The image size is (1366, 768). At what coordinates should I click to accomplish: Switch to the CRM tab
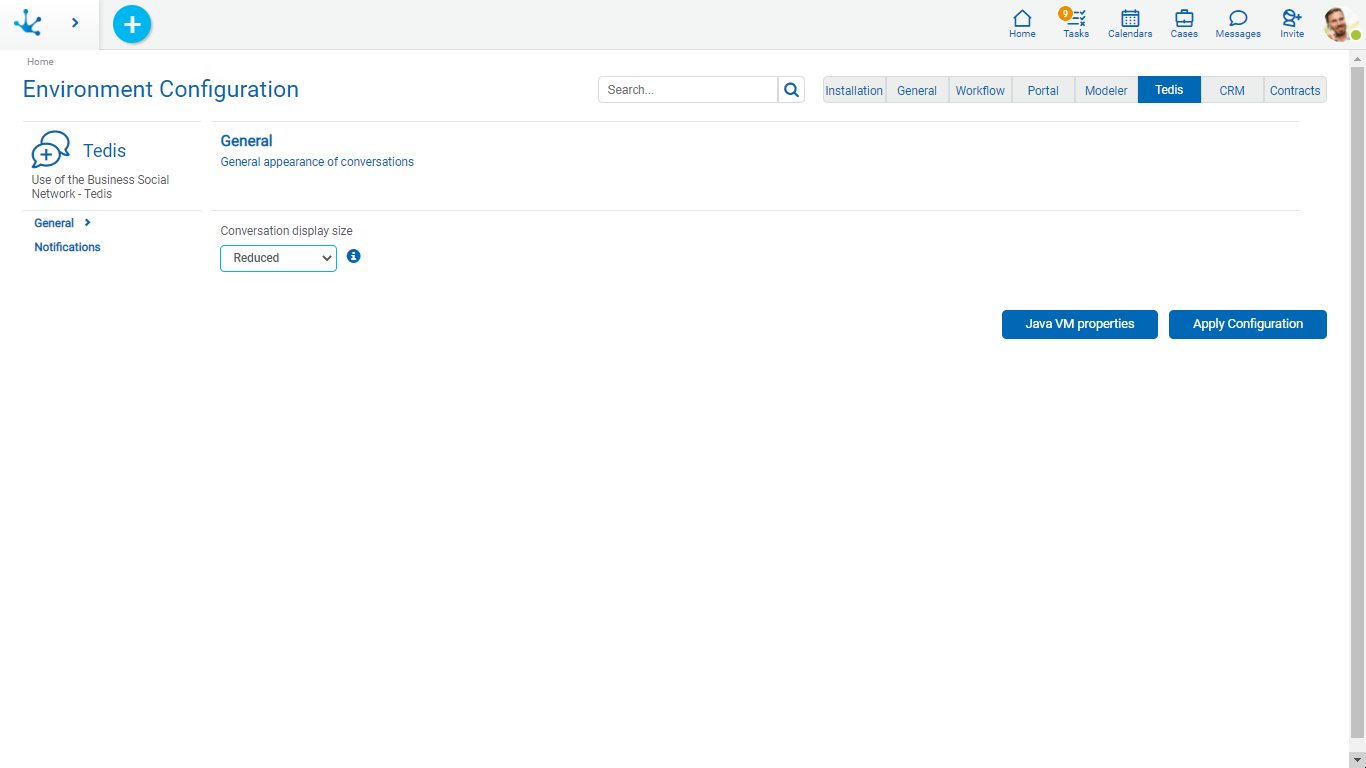pyautogui.click(x=1232, y=90)
